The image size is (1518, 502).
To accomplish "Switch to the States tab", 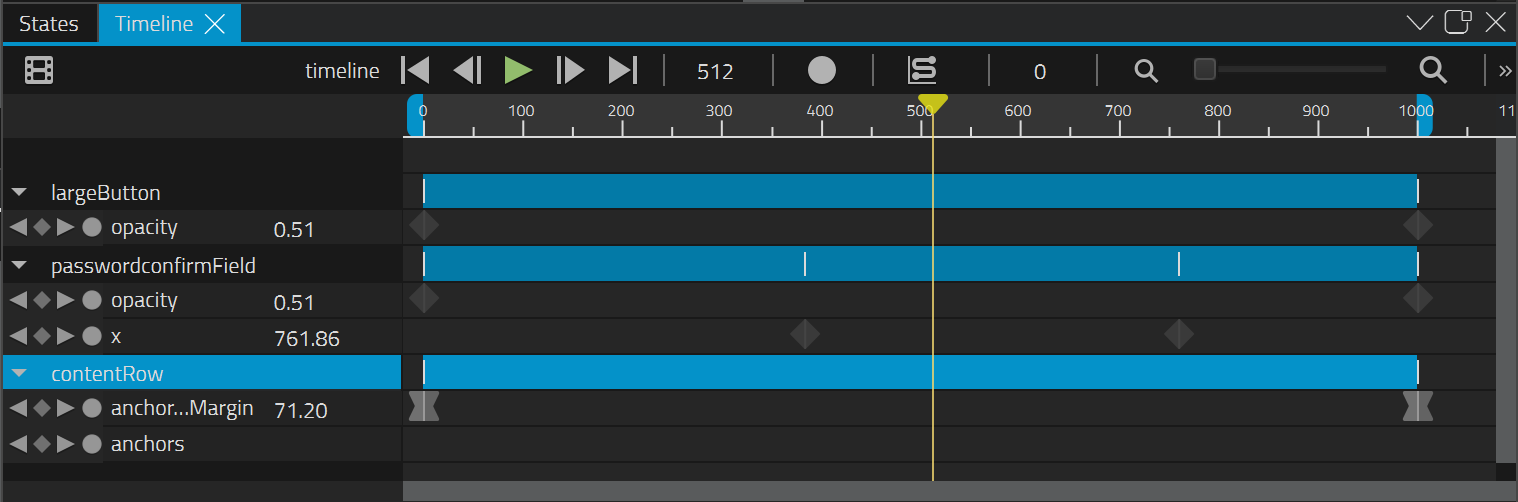I will pos(49,24).
